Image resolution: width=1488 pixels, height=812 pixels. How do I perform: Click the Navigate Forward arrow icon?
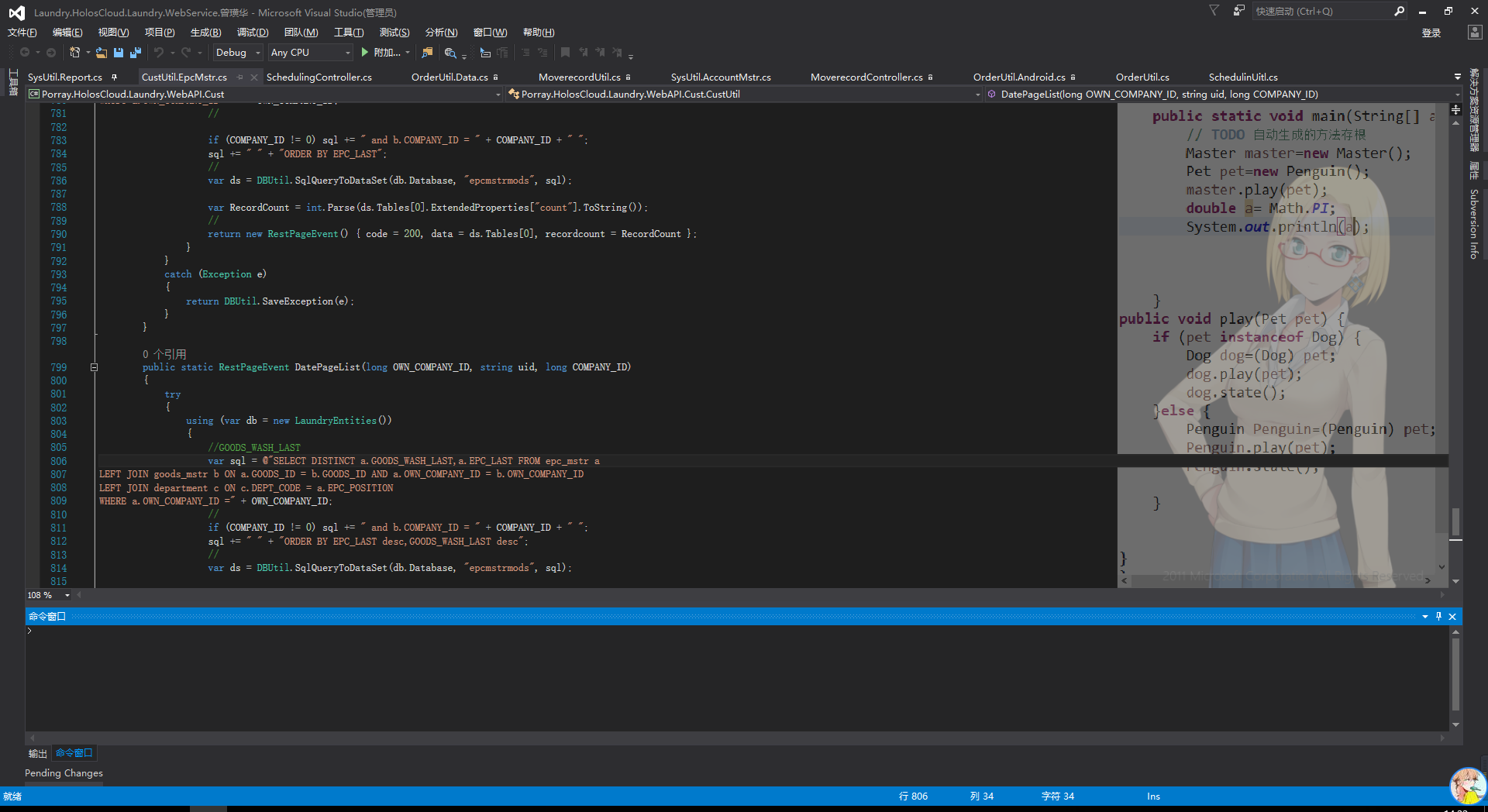[x=51, y=53]
